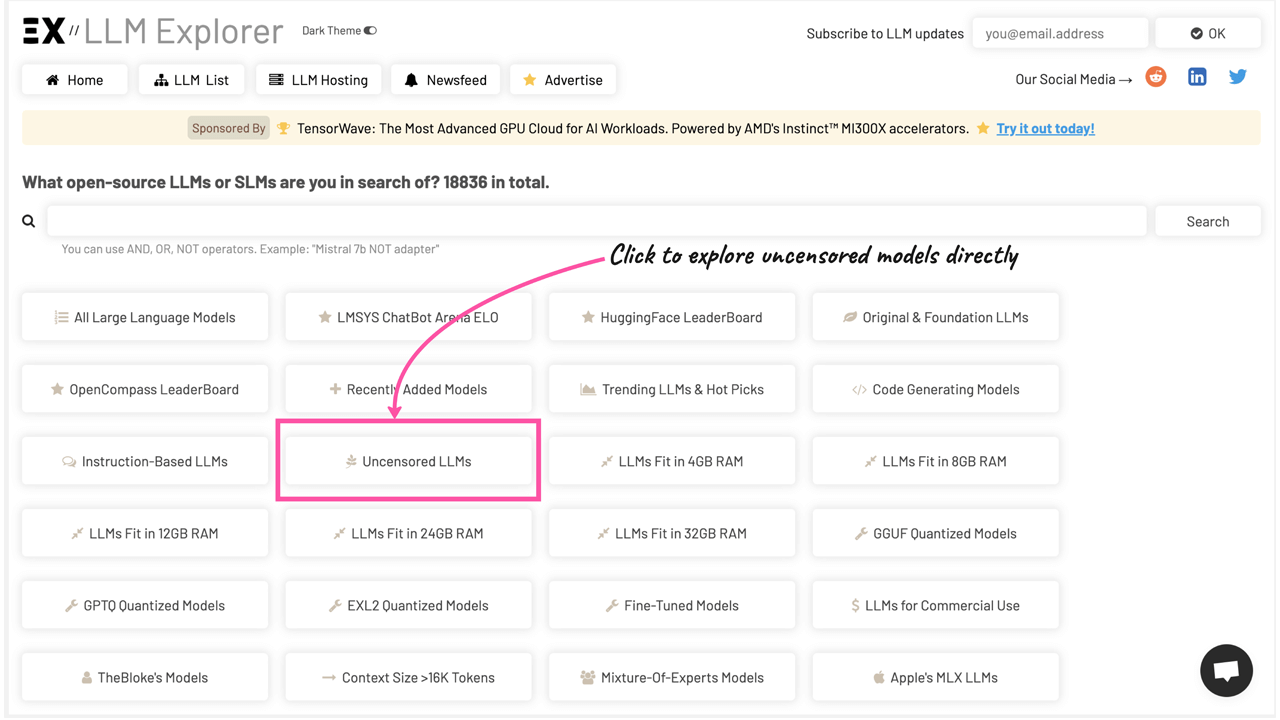
Task: Browse Code Generating Models category
Action: [x=935, y=389]
